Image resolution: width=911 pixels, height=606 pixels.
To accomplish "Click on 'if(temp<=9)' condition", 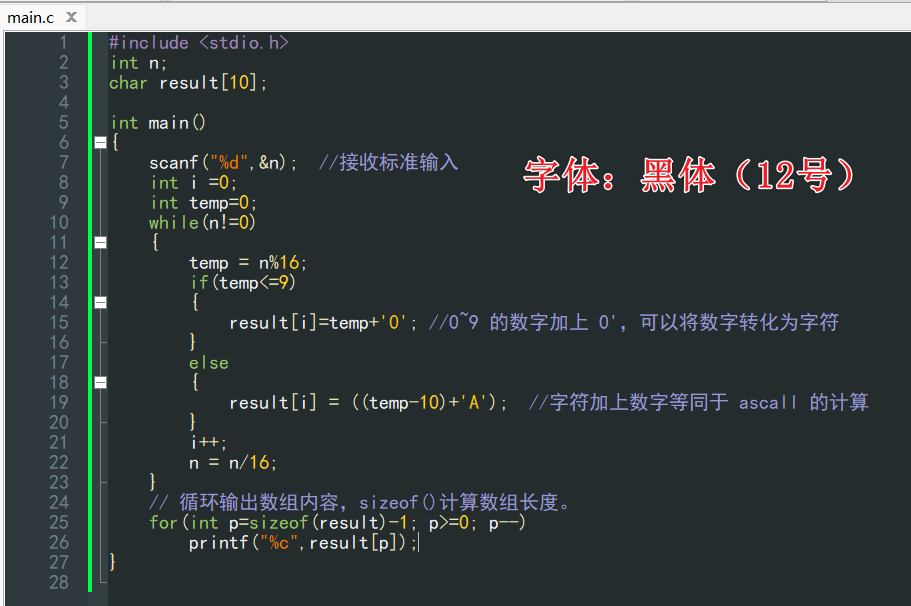I will point(243,283).
